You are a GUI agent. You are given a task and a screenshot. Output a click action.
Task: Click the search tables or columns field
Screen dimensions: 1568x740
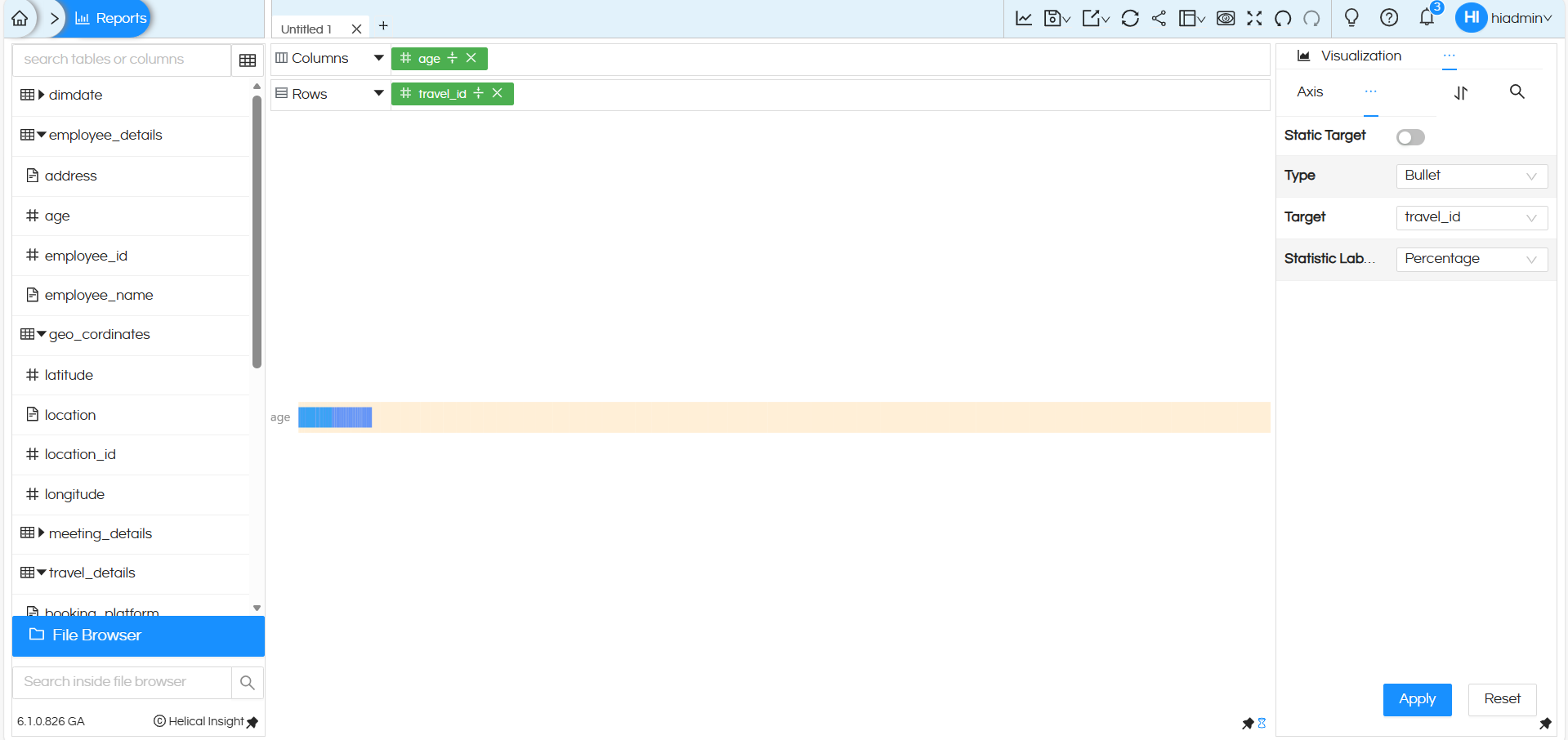(x=121, y=60)
